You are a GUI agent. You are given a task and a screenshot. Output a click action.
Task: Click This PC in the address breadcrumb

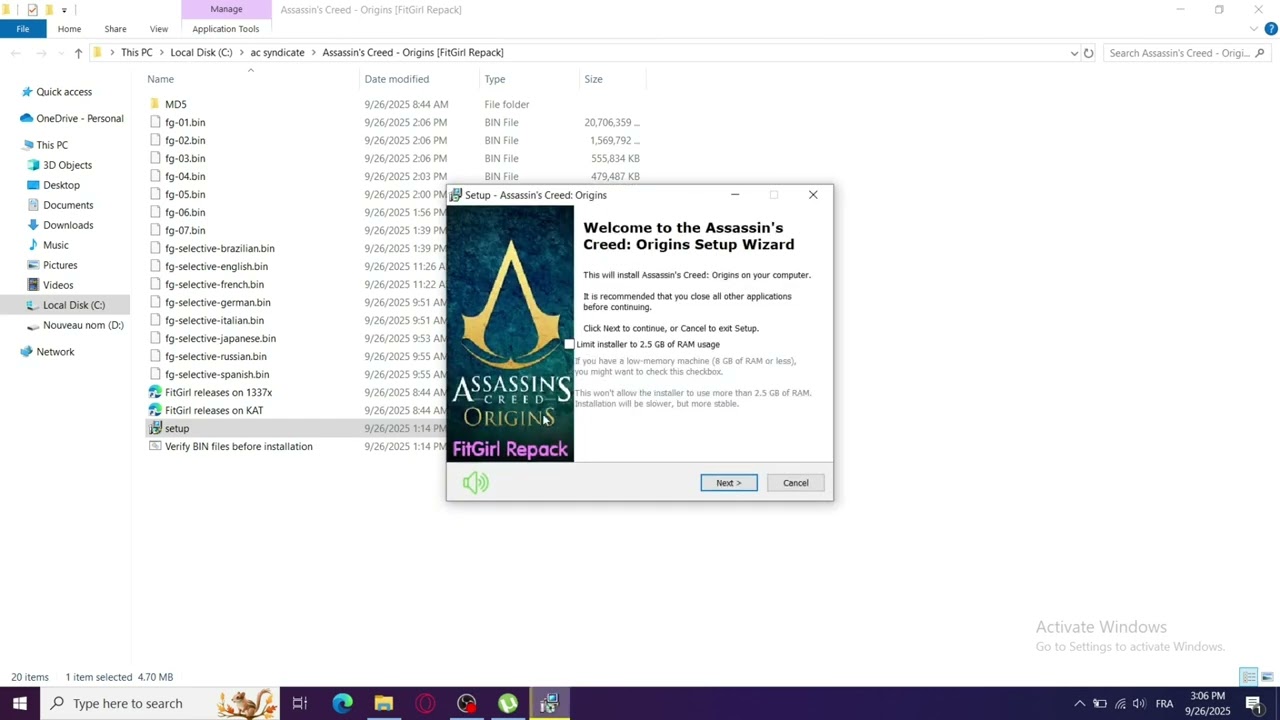coord(137,52)
